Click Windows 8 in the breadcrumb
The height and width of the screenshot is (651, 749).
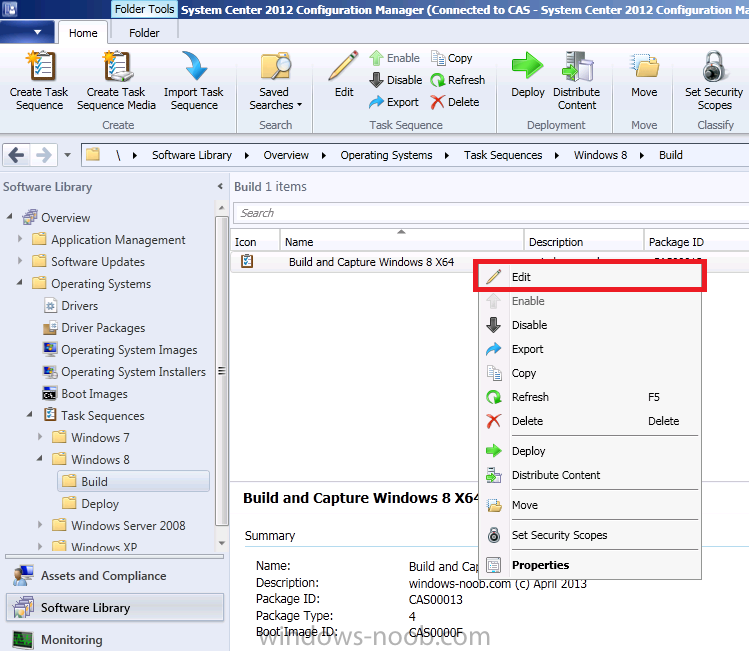coord(600,155)
